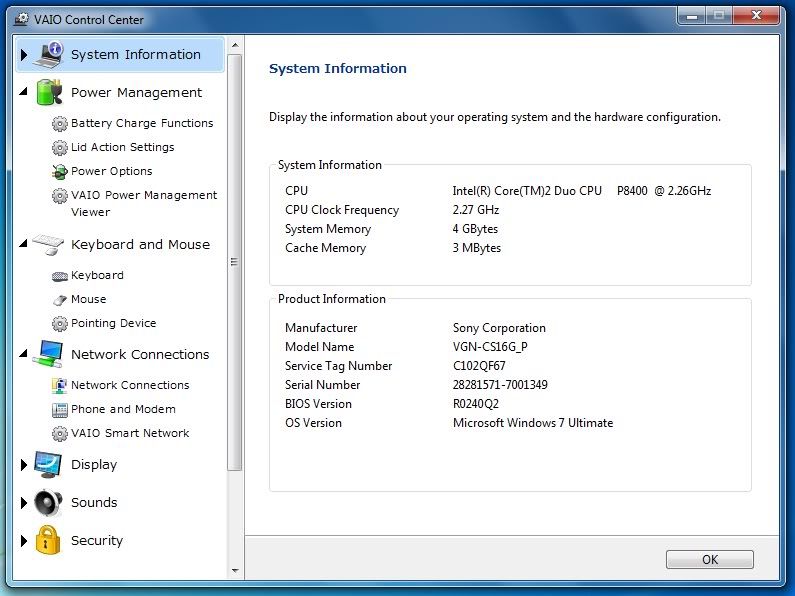
Task: Click the Phone and Modem icon
Action: [x=59, y=409]
